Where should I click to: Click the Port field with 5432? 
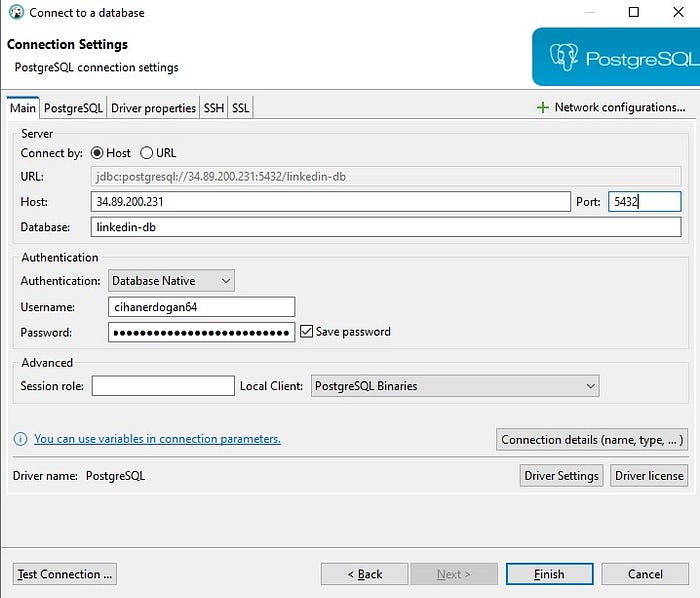tap(645, 202)
